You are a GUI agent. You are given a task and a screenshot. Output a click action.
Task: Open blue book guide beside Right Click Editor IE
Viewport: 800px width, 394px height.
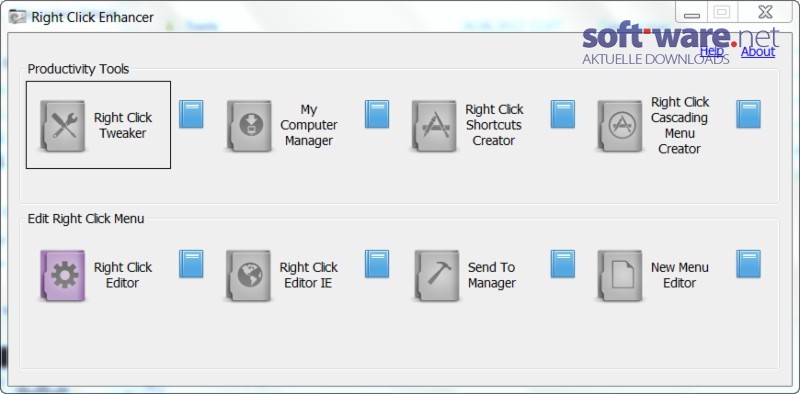tap(377, 264)
